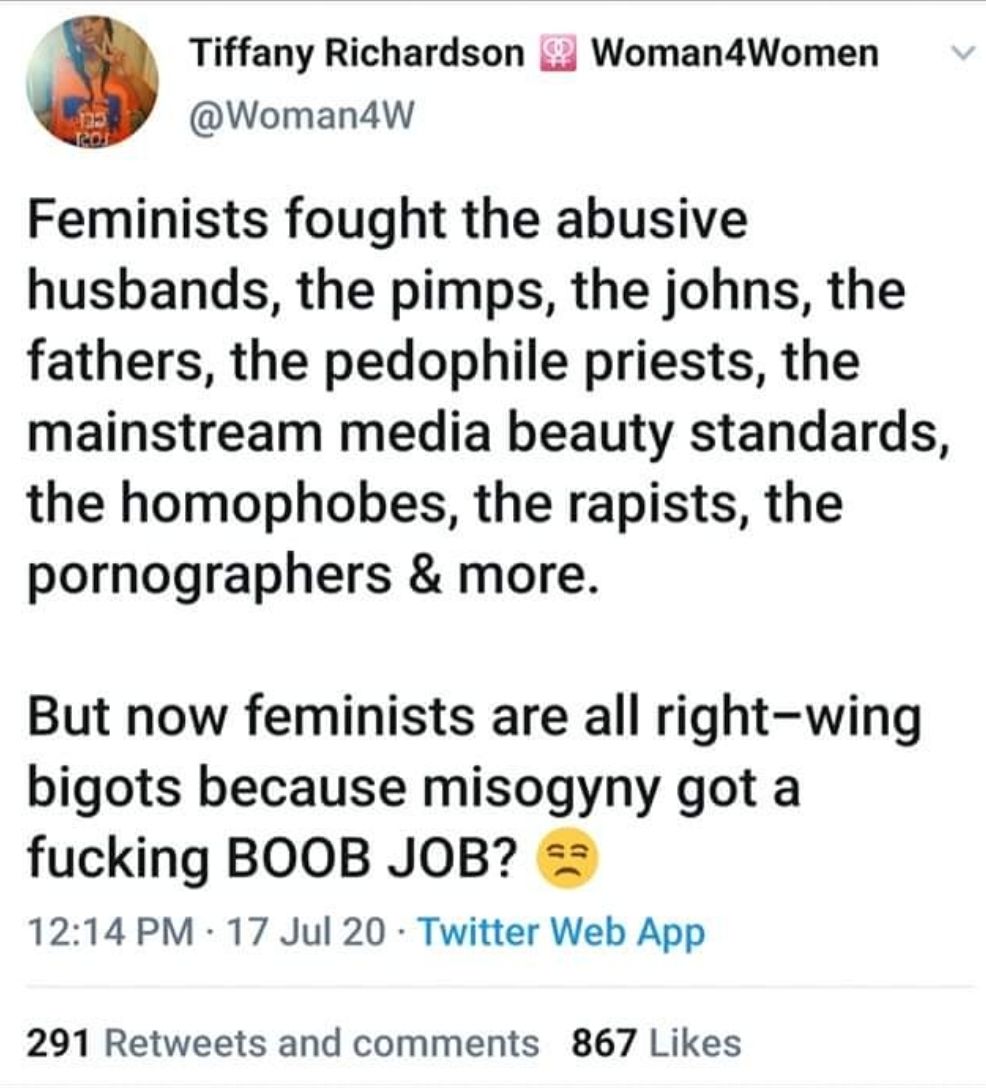
Task: Click the 867 likes count number
Action: pos(603,1043)
